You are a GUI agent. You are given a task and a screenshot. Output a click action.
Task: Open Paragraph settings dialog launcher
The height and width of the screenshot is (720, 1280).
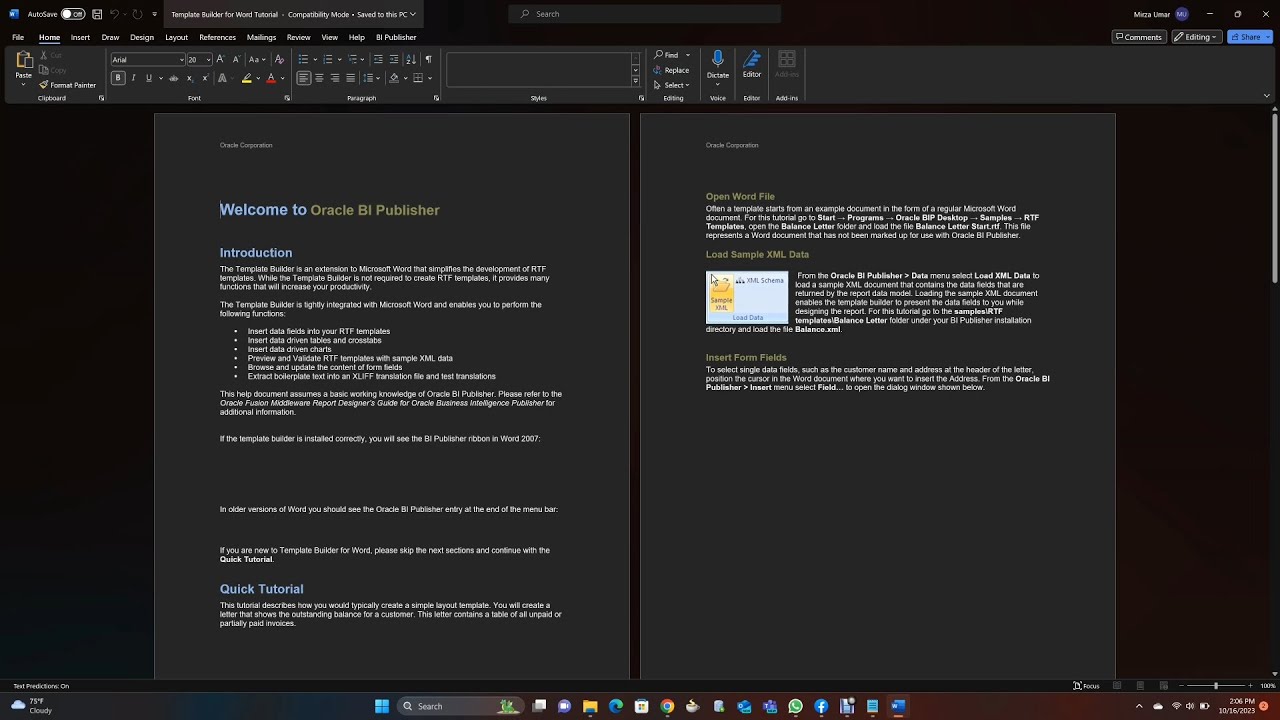(x=436, y=98)
